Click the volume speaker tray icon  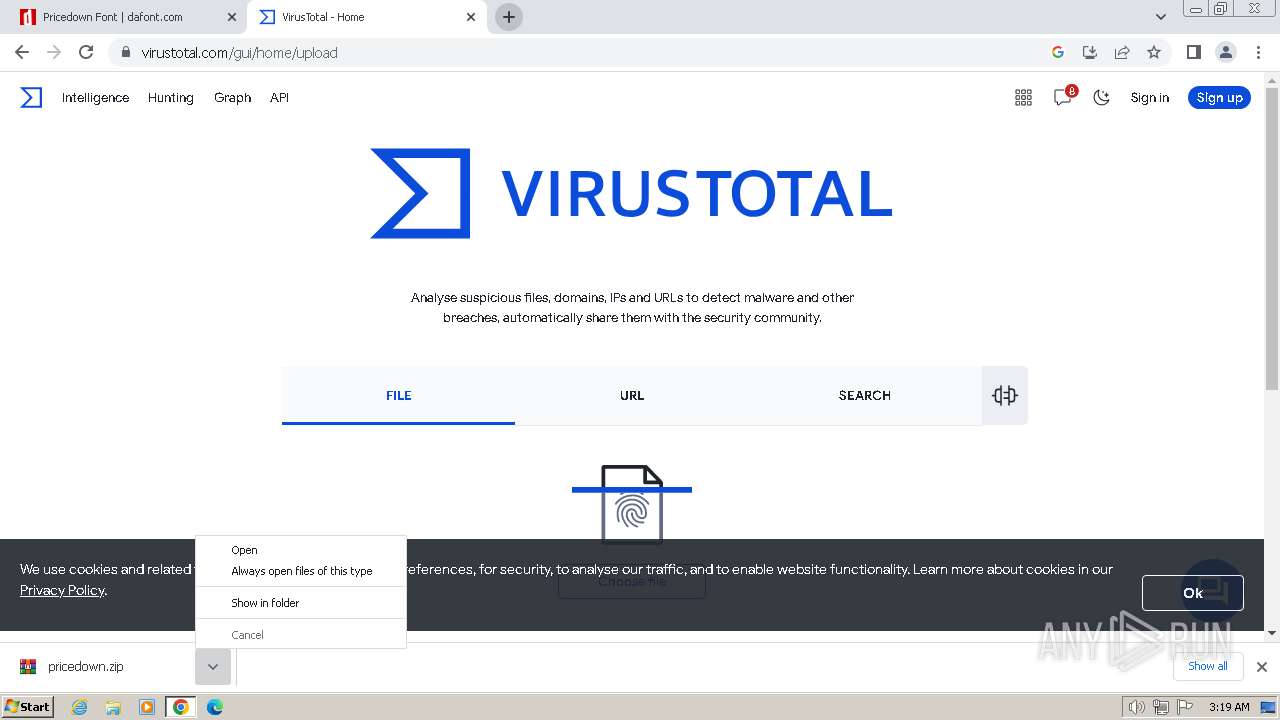(1136, 707)
